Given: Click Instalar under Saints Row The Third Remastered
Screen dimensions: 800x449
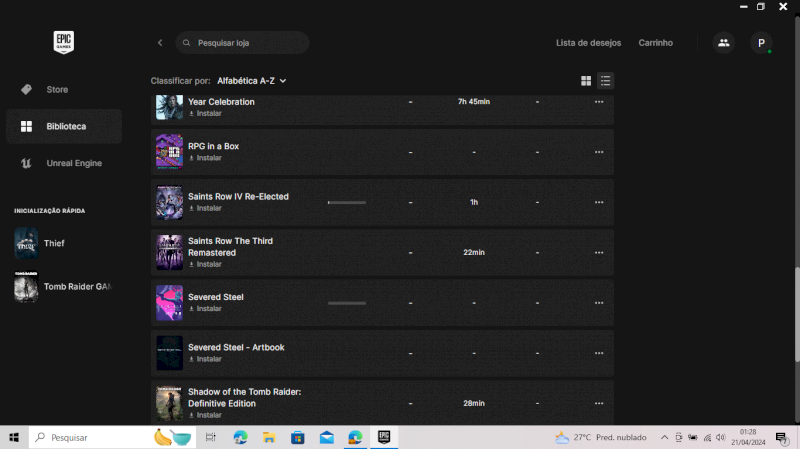Looking at the screenshot, I should (205, 264).
